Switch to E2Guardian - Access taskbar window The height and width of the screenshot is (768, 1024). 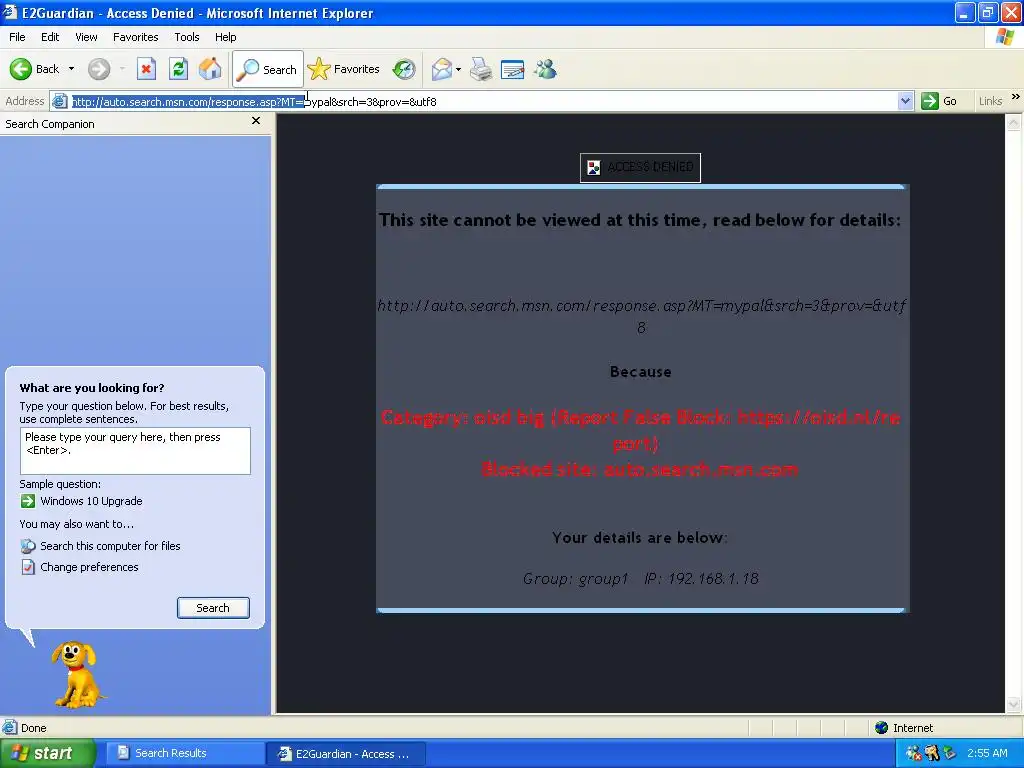(x=346, y=754)
